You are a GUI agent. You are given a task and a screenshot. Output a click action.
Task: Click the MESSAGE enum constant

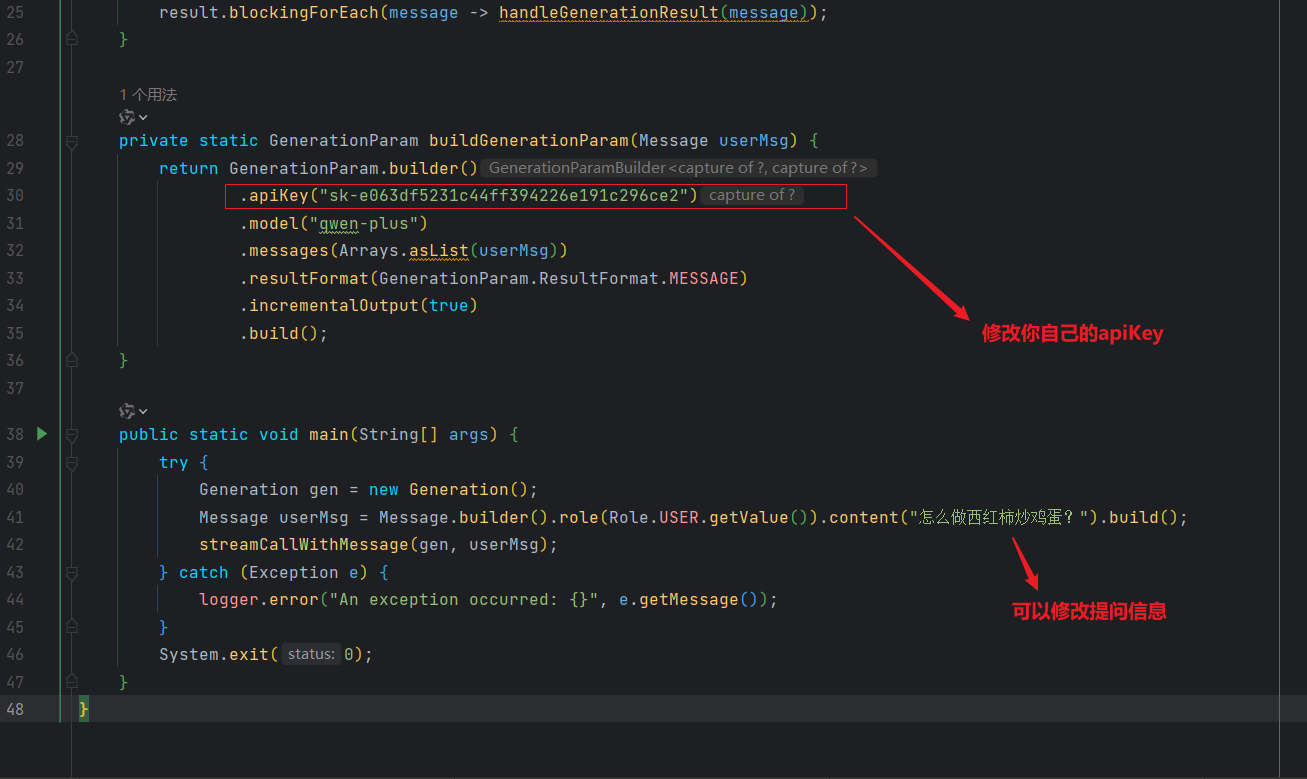[703, 278]
